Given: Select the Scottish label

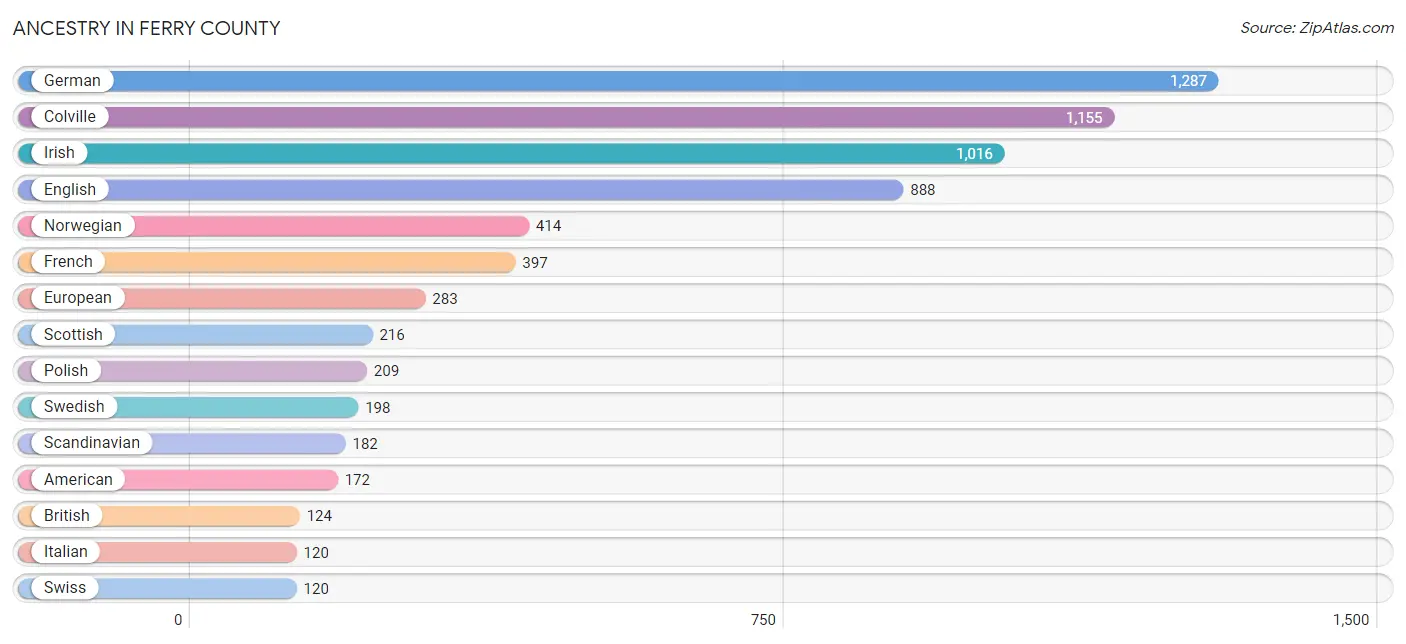Looking at the screenshot, I should click(73, 335).
